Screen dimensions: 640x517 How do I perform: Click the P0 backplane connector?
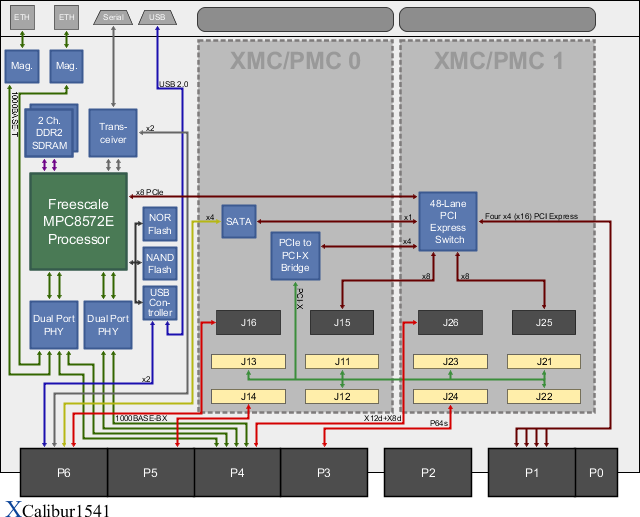click(596, 473)
